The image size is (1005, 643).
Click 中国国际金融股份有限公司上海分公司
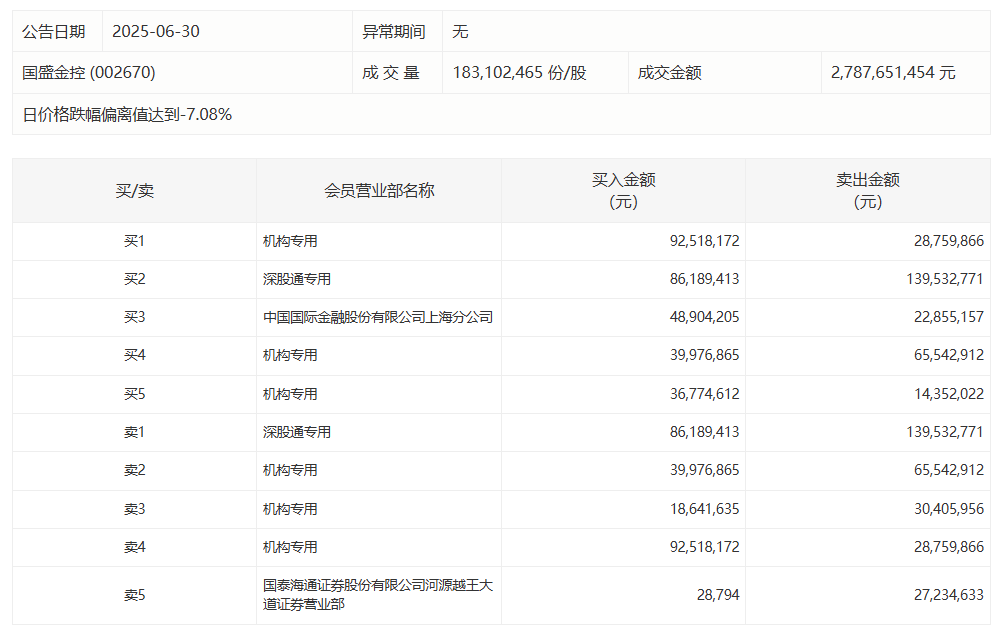(x=378, y=317)
